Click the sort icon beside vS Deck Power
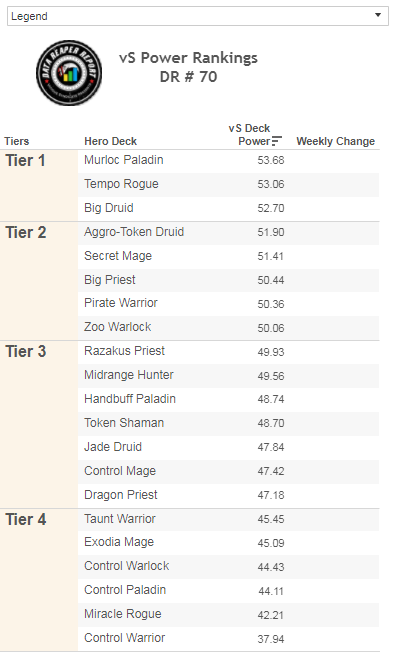The image size is (396, 657). (277, 141)
